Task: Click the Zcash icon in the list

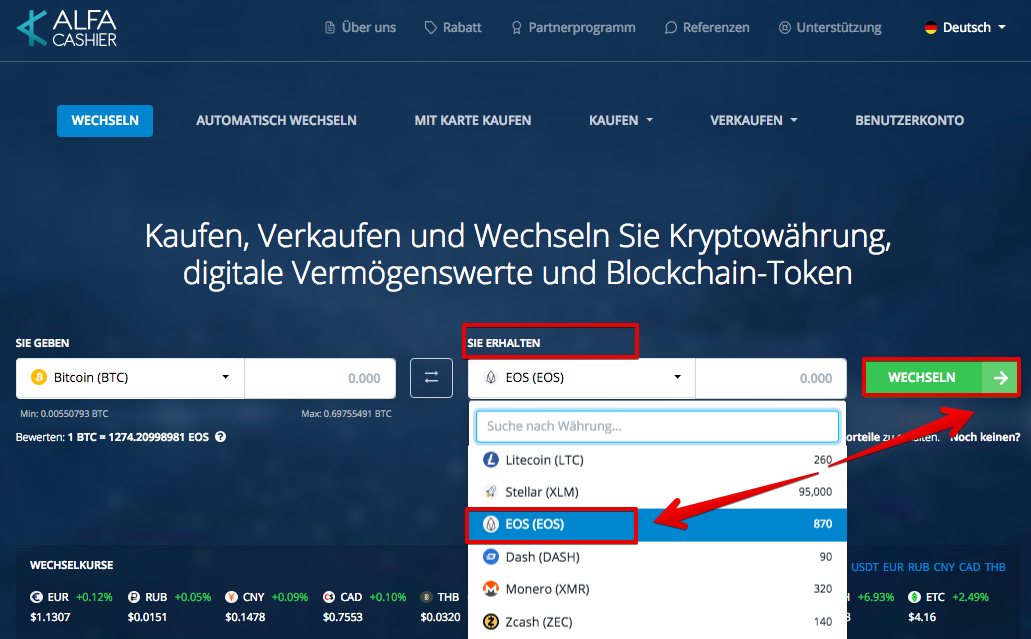Action: (491, 621)
